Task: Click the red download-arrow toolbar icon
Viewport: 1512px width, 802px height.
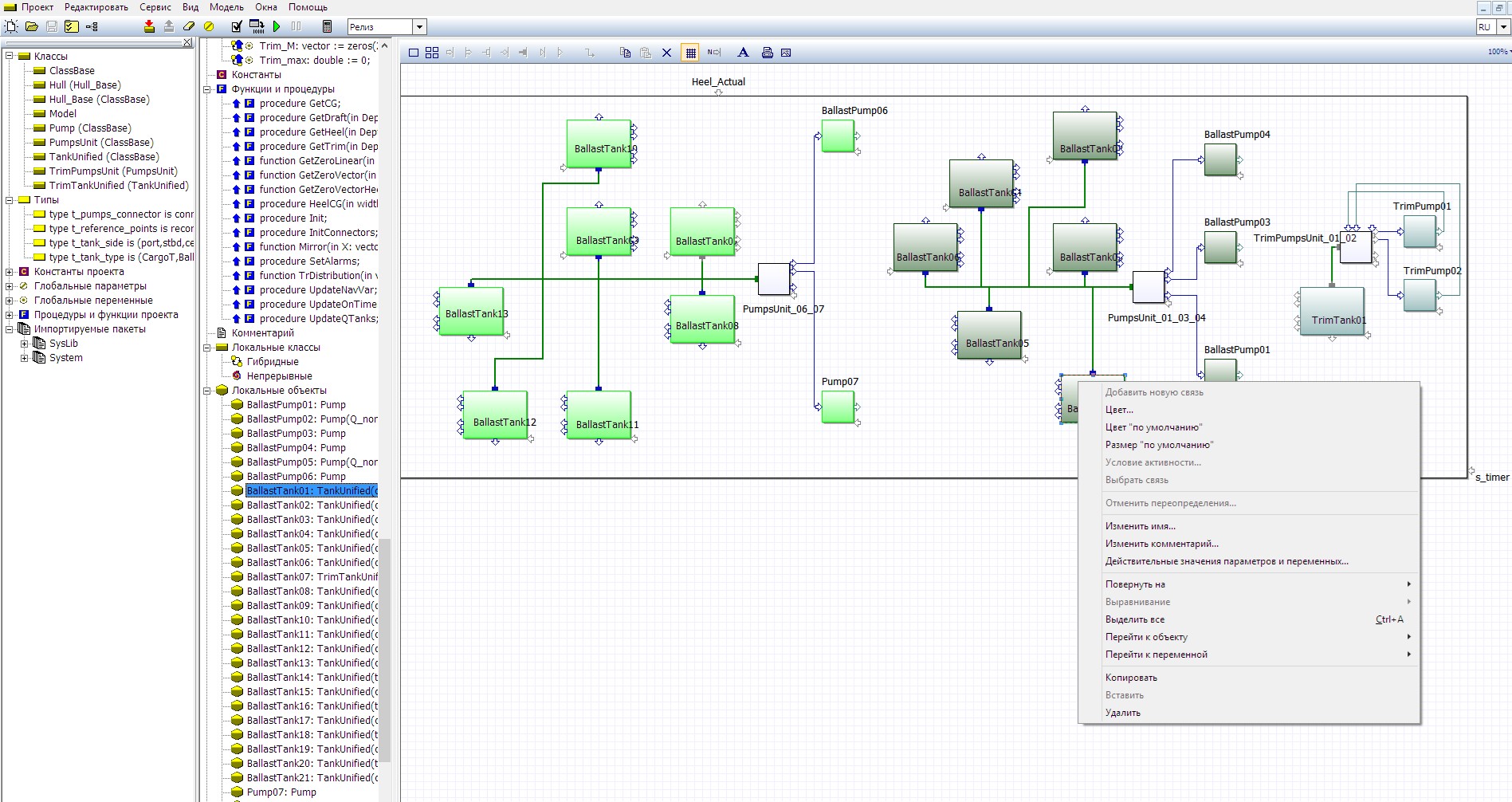Action: tap(149, 26)
